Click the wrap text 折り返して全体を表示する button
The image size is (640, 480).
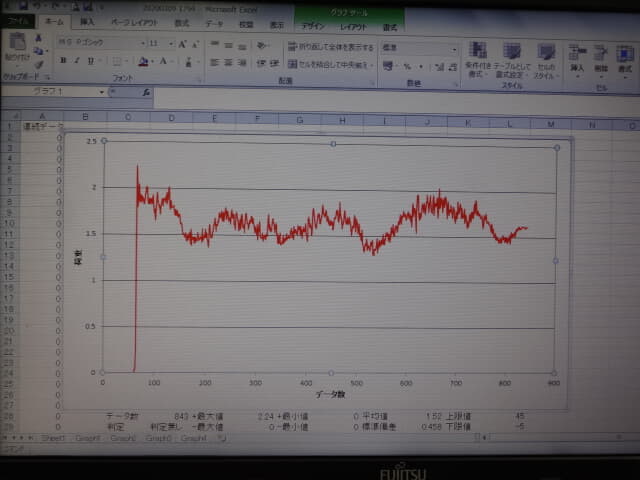point(330,47)
